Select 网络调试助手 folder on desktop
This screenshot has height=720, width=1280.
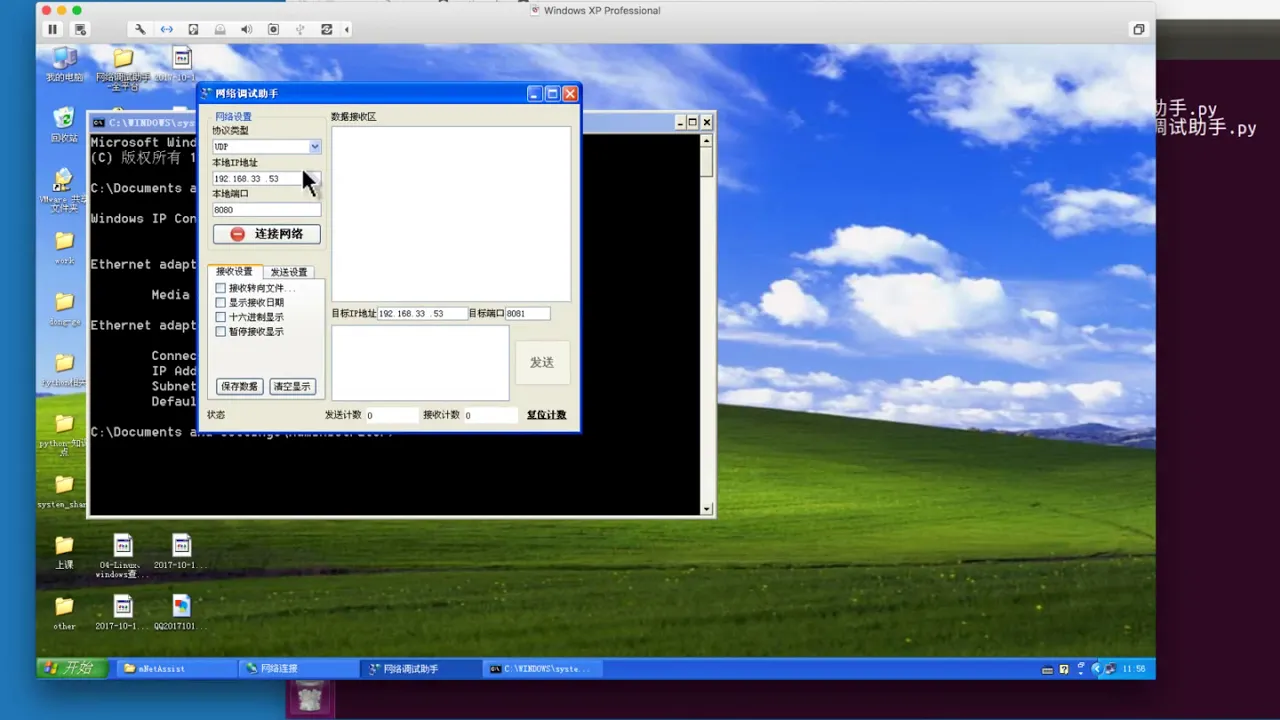click(x=123, y=68)
